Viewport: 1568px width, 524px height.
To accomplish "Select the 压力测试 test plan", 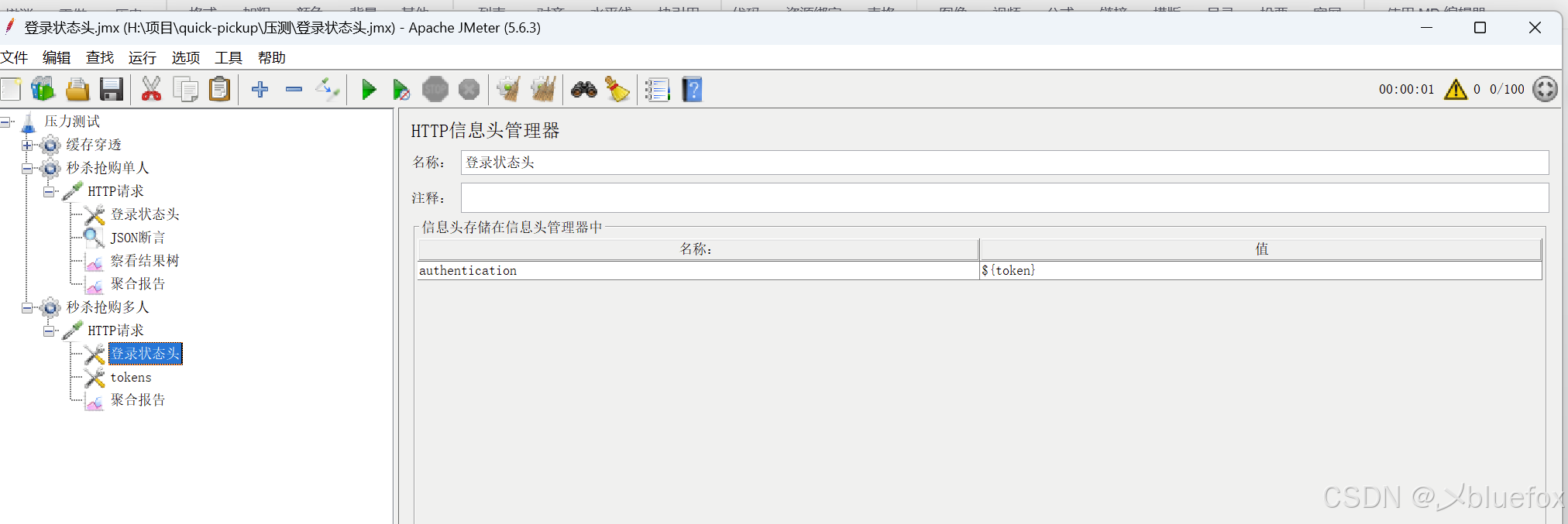I will click(72, 122).
